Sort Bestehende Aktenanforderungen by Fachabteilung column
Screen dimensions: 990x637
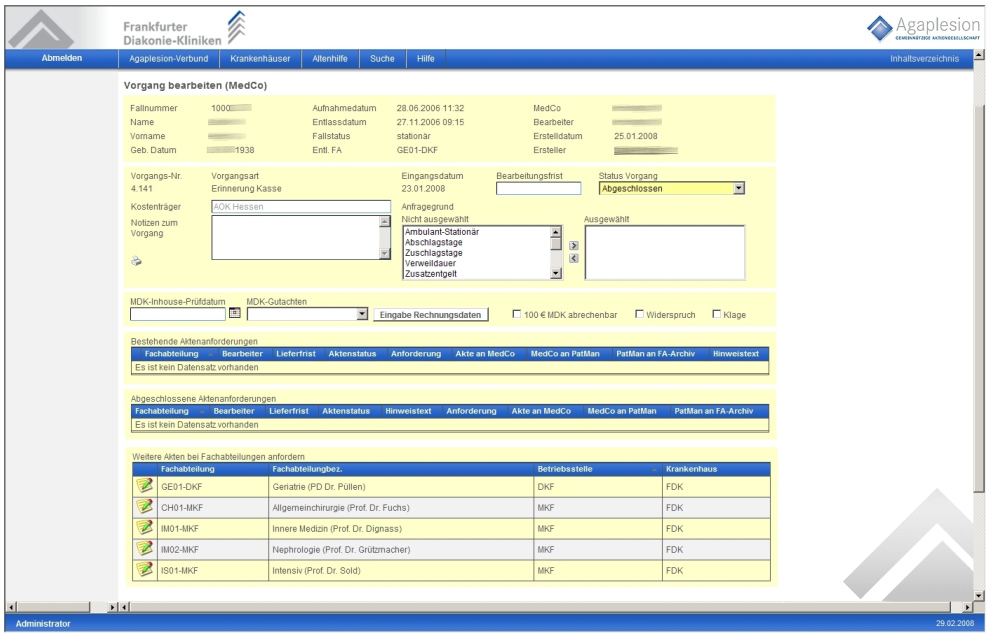point(172,354)
